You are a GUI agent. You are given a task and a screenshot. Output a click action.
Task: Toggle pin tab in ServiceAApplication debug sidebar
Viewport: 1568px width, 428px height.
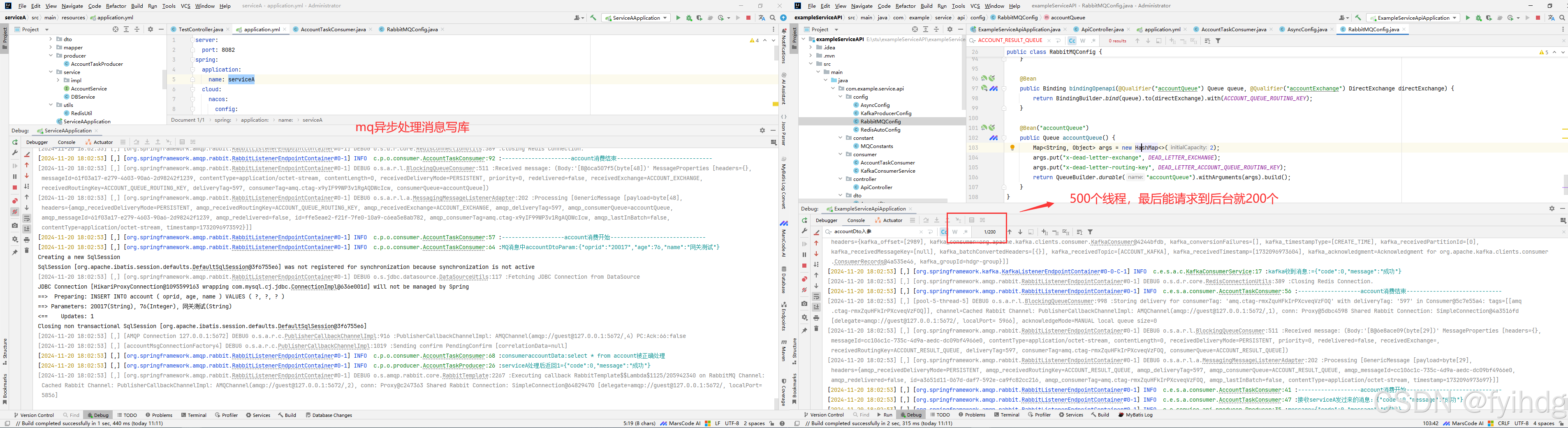click(x=15, y=252)
